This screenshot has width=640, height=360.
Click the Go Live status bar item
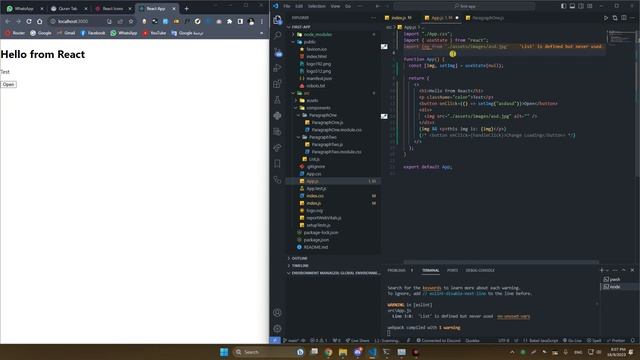coord(573,340)
